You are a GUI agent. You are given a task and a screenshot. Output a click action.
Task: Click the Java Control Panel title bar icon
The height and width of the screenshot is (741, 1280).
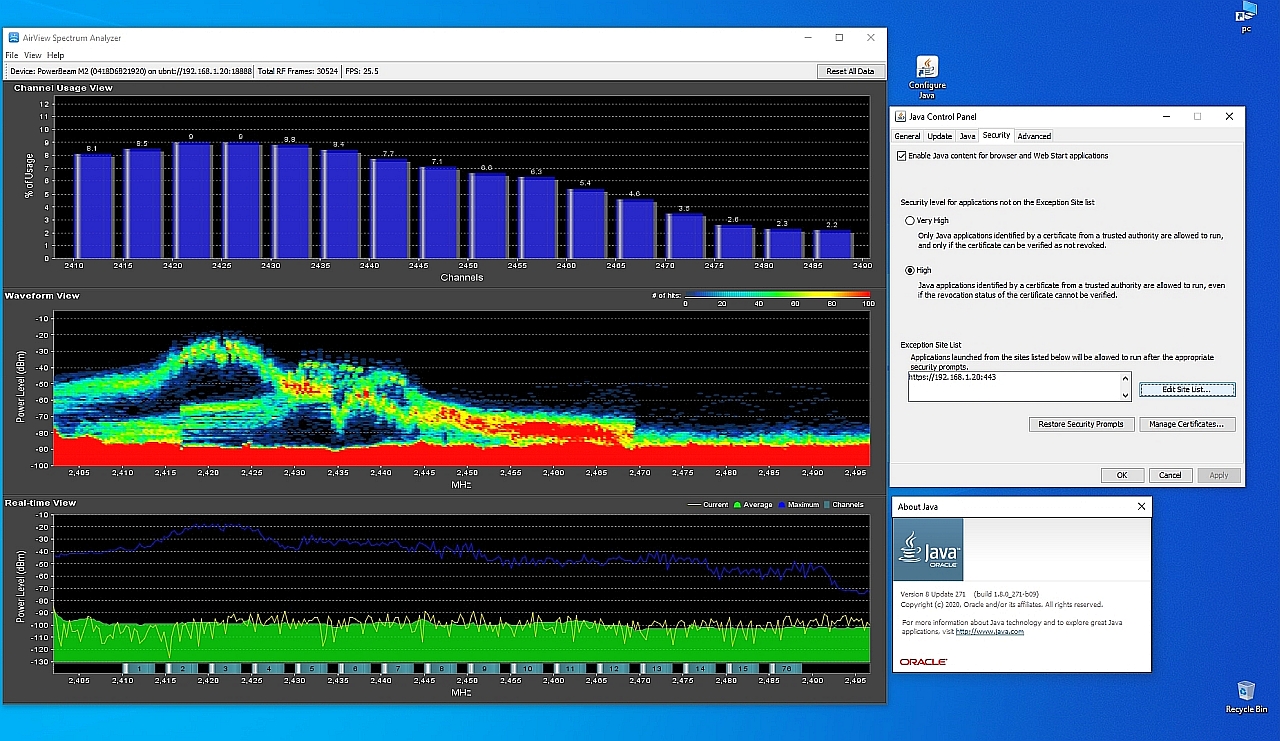900,116
